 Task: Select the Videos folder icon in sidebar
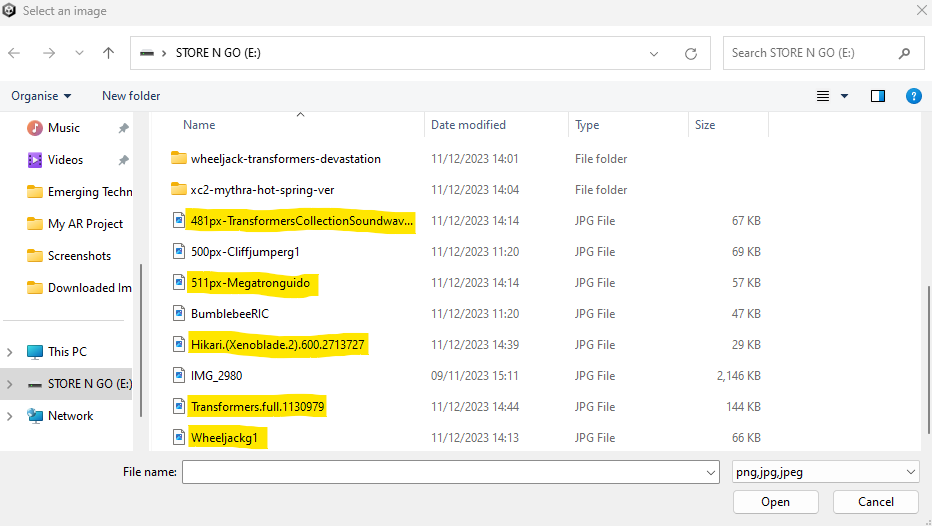point(35,160)
